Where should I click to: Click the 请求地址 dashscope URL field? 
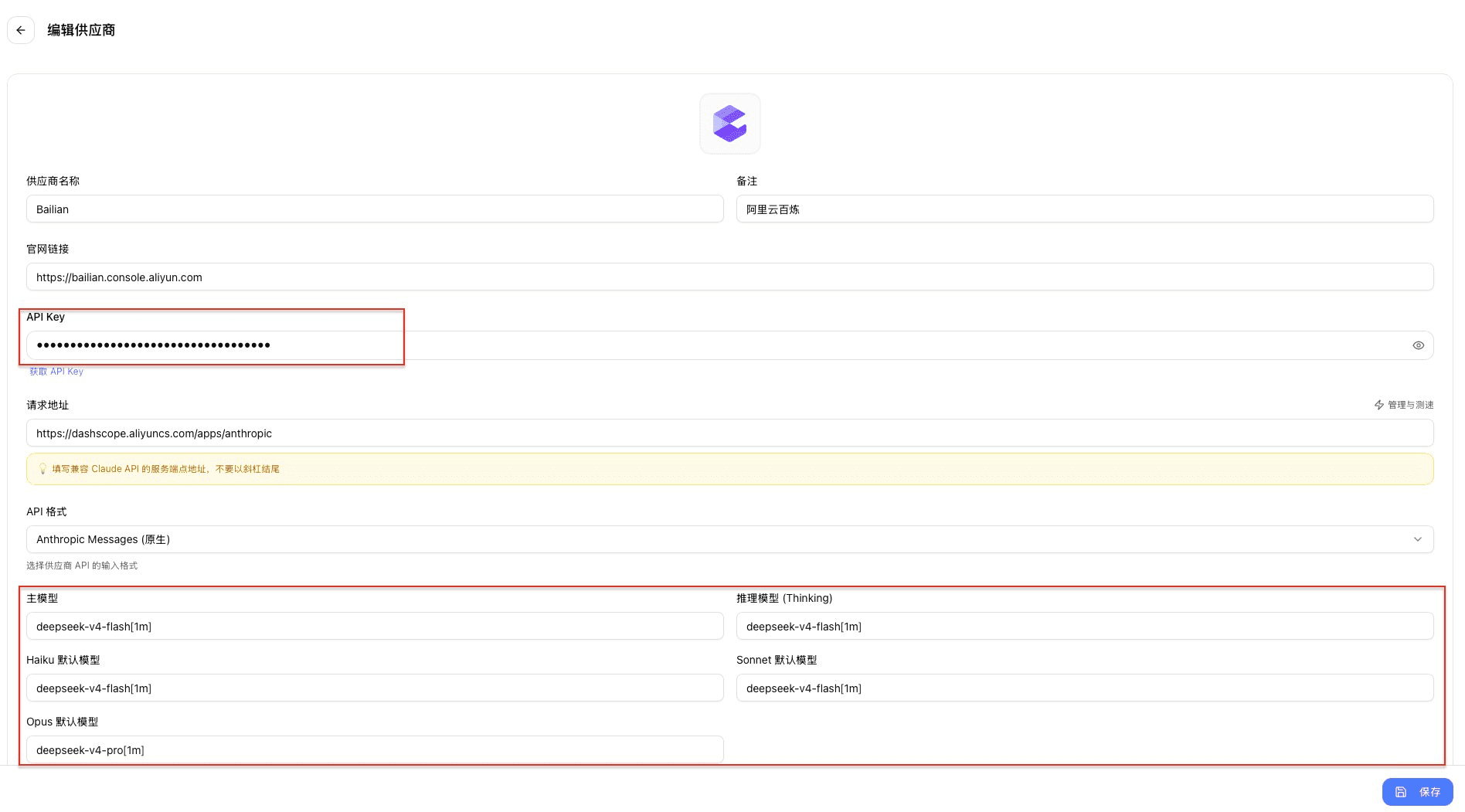pos(729,433)
